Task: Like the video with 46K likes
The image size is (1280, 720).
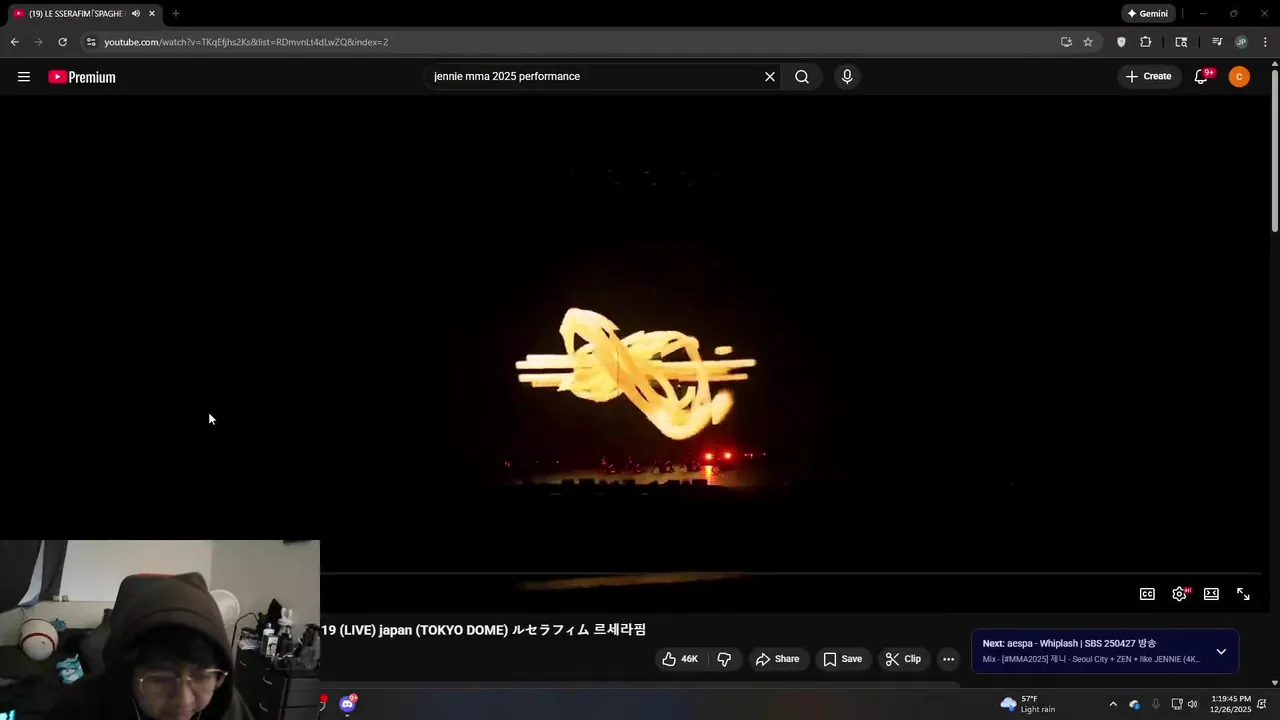Action: (680, 659)
